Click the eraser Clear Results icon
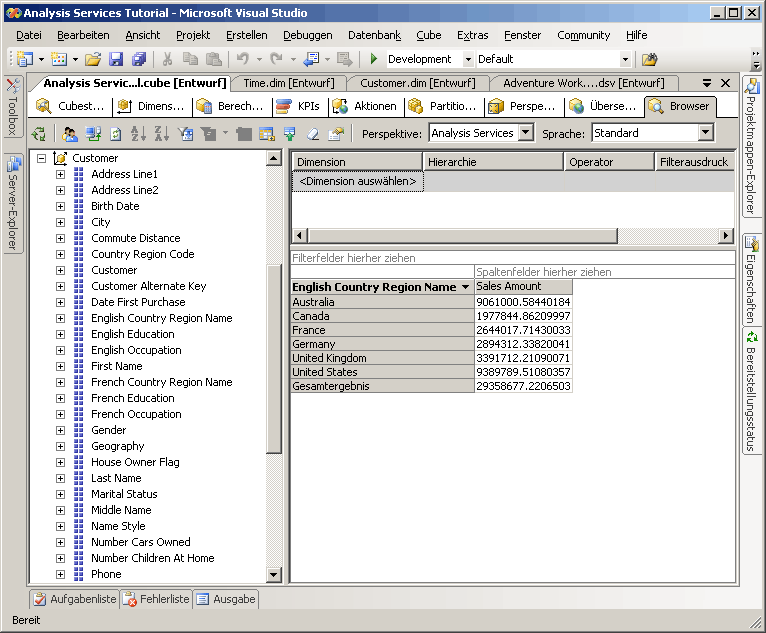 click(x=313, y=133)
